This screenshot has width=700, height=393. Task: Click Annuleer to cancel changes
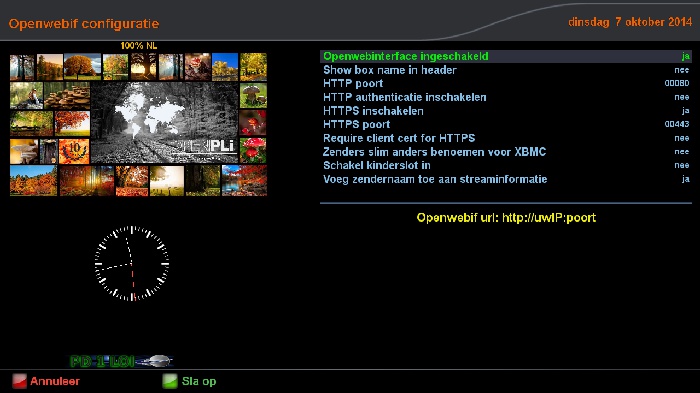pos(55,381)
